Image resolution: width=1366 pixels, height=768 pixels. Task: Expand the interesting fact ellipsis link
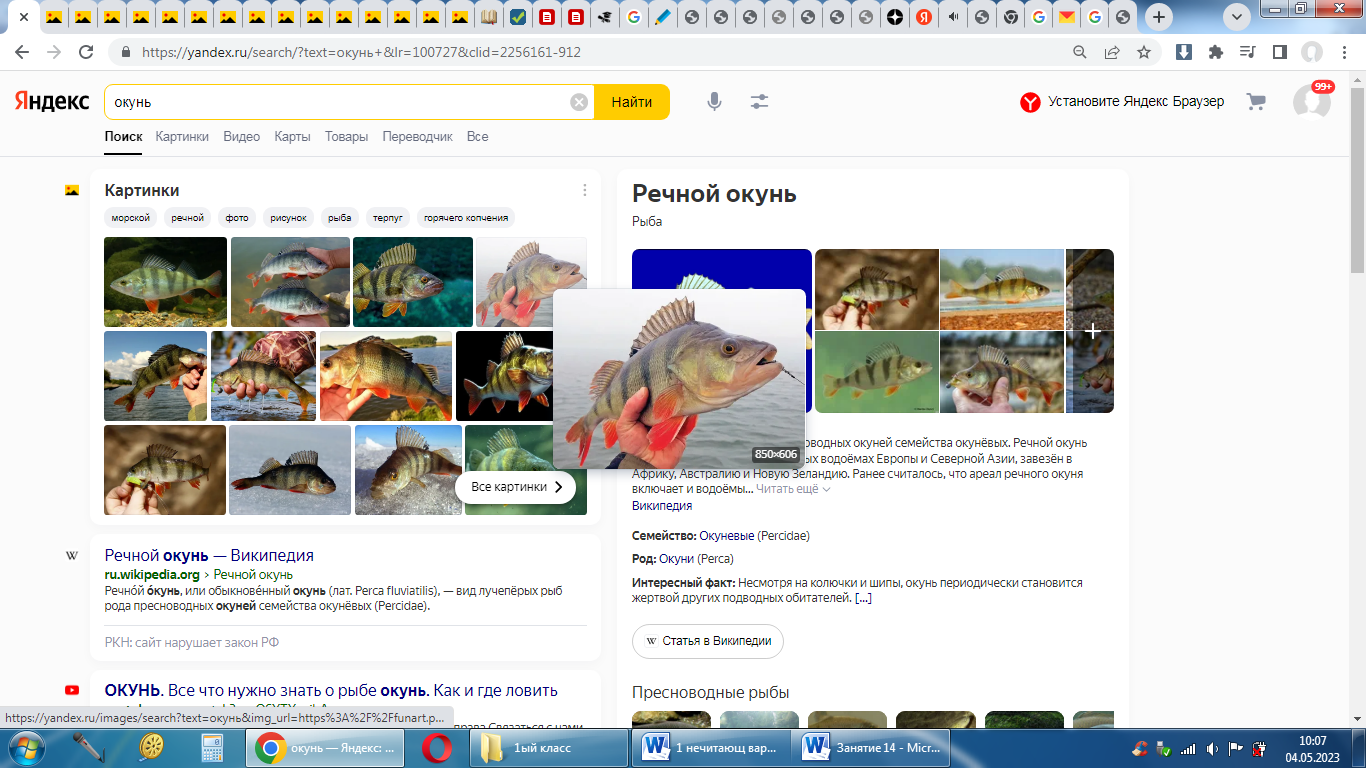pyautogui.click(x=863, y=598)
